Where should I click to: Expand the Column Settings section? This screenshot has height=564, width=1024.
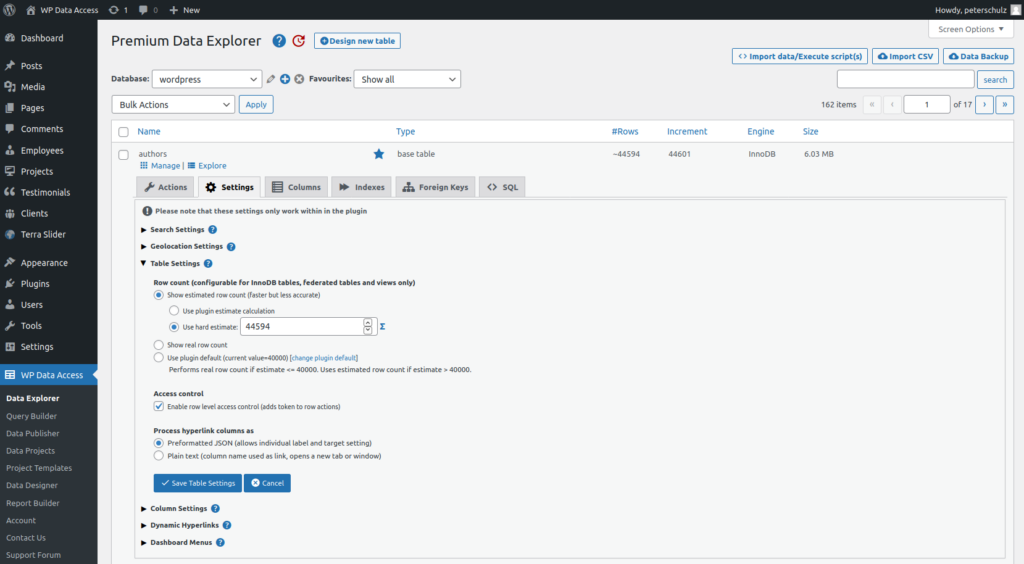[178, 508]
